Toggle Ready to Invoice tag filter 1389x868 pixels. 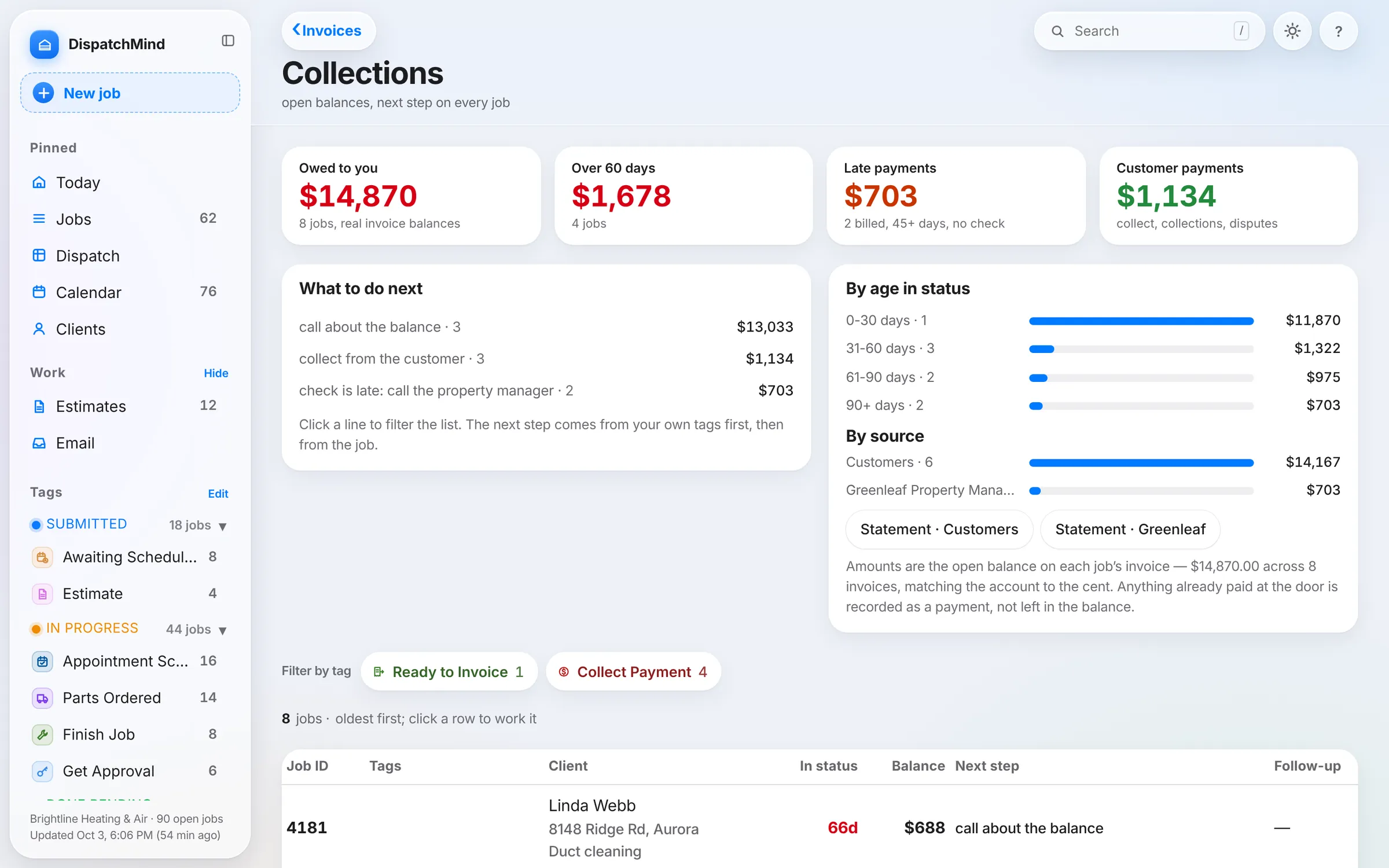pos(449,671)
